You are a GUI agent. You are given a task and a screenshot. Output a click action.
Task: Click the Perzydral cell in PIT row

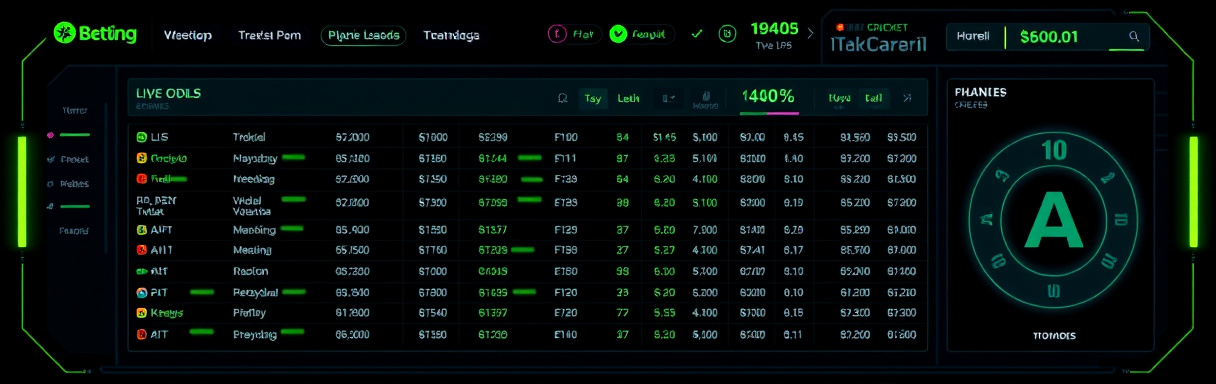click(x=255, y=292)
